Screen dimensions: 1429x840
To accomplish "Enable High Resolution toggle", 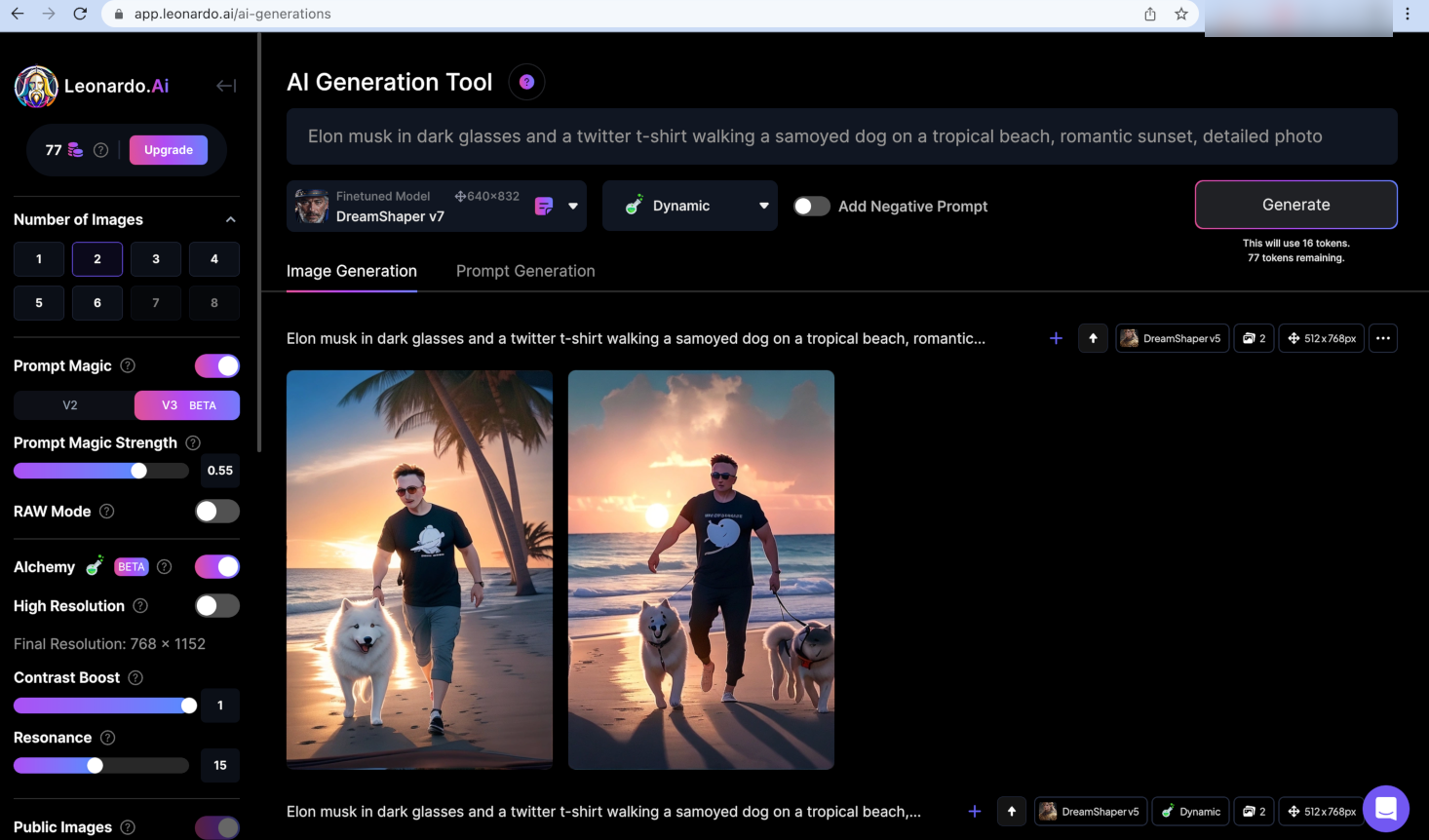I will 217,605.
